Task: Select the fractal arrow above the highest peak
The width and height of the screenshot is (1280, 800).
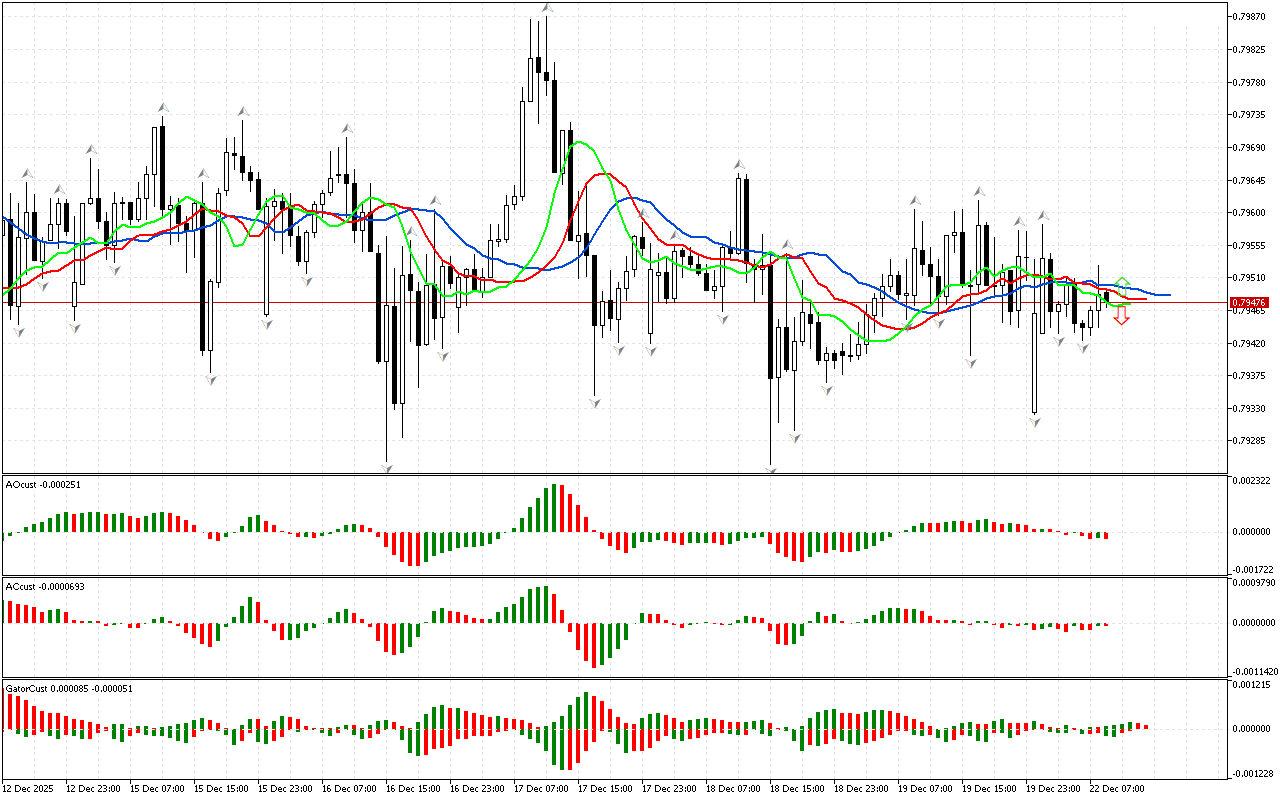Action: coord(547,8)
